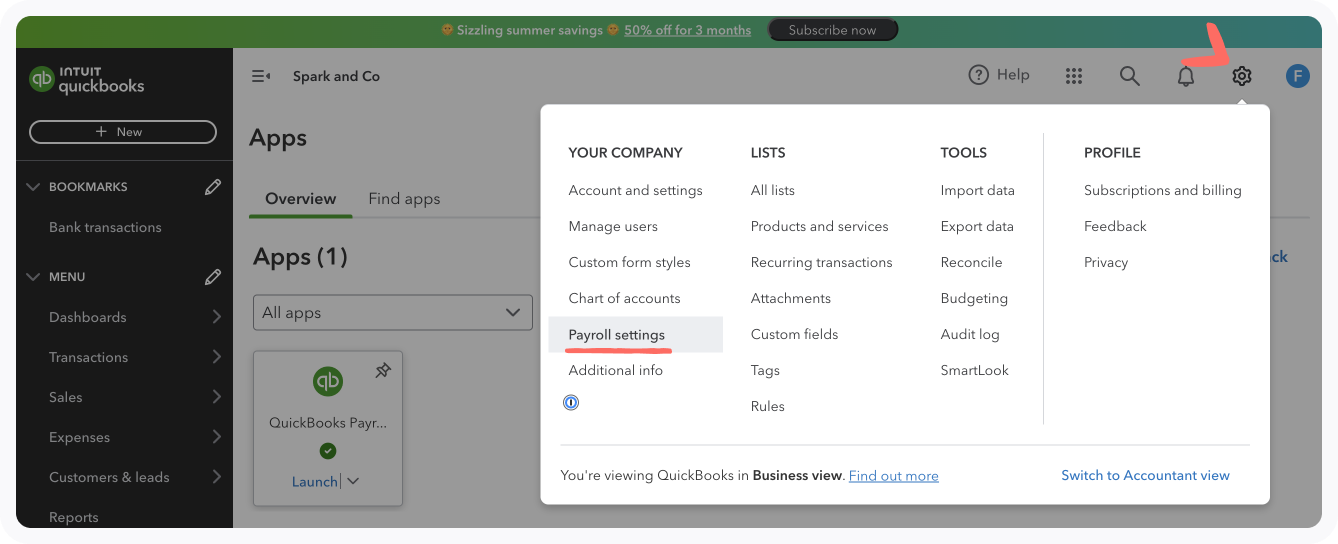Click the search magnifier icon
The width and height of the screenshot is (1338, 544).
click(1129, 76)
